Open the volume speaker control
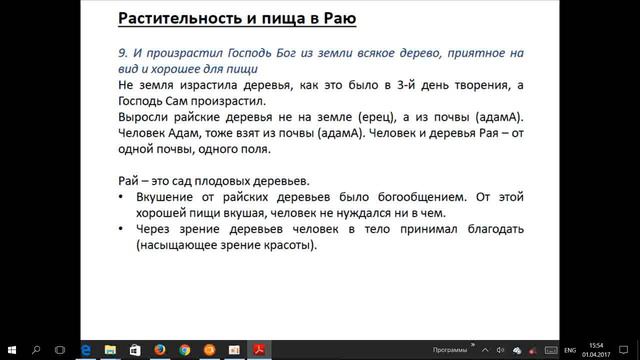Image resolution: width=640 pixels, height=360 pixels. [x=500, y=350]
